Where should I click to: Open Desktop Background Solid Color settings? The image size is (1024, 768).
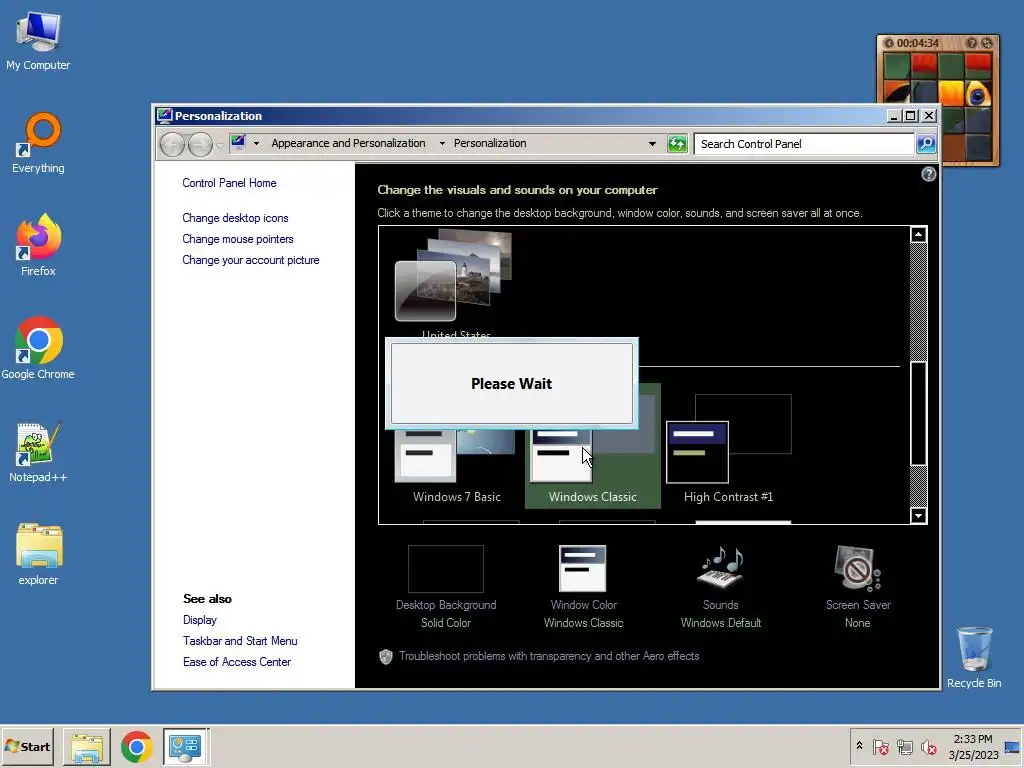(x=446, y=587)
